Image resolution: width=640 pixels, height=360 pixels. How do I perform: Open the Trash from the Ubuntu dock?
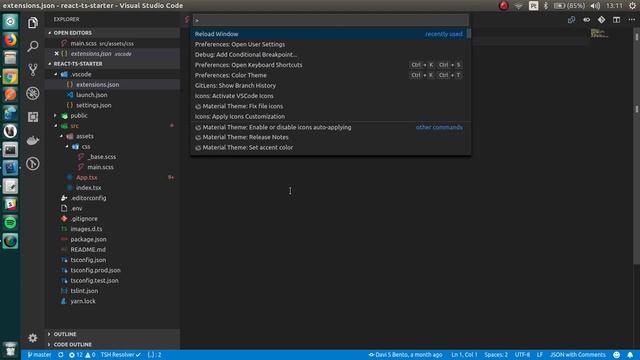tap(10, 350)
